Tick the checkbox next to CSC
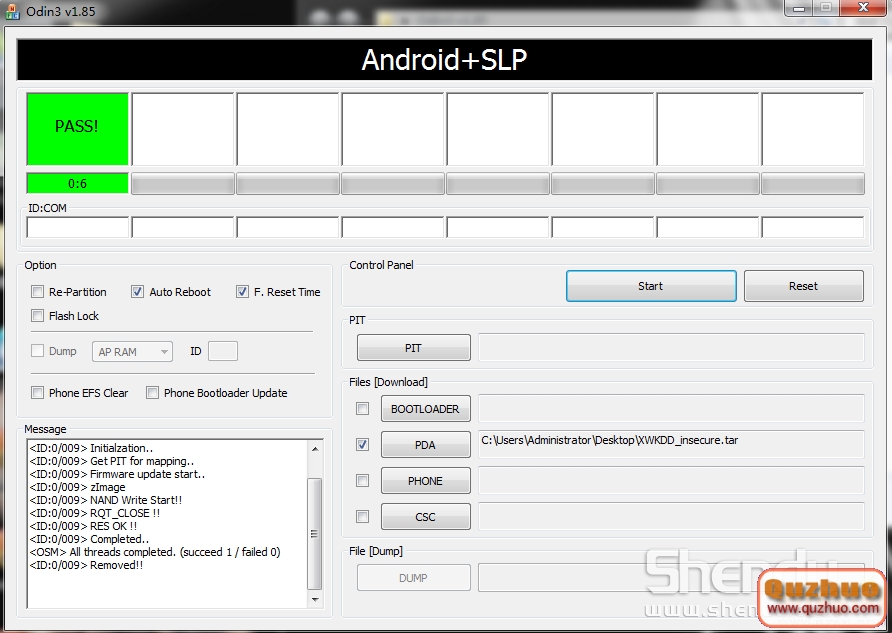Image resolution: width=892 pixels, height=633 pixels. pos(362,516)
